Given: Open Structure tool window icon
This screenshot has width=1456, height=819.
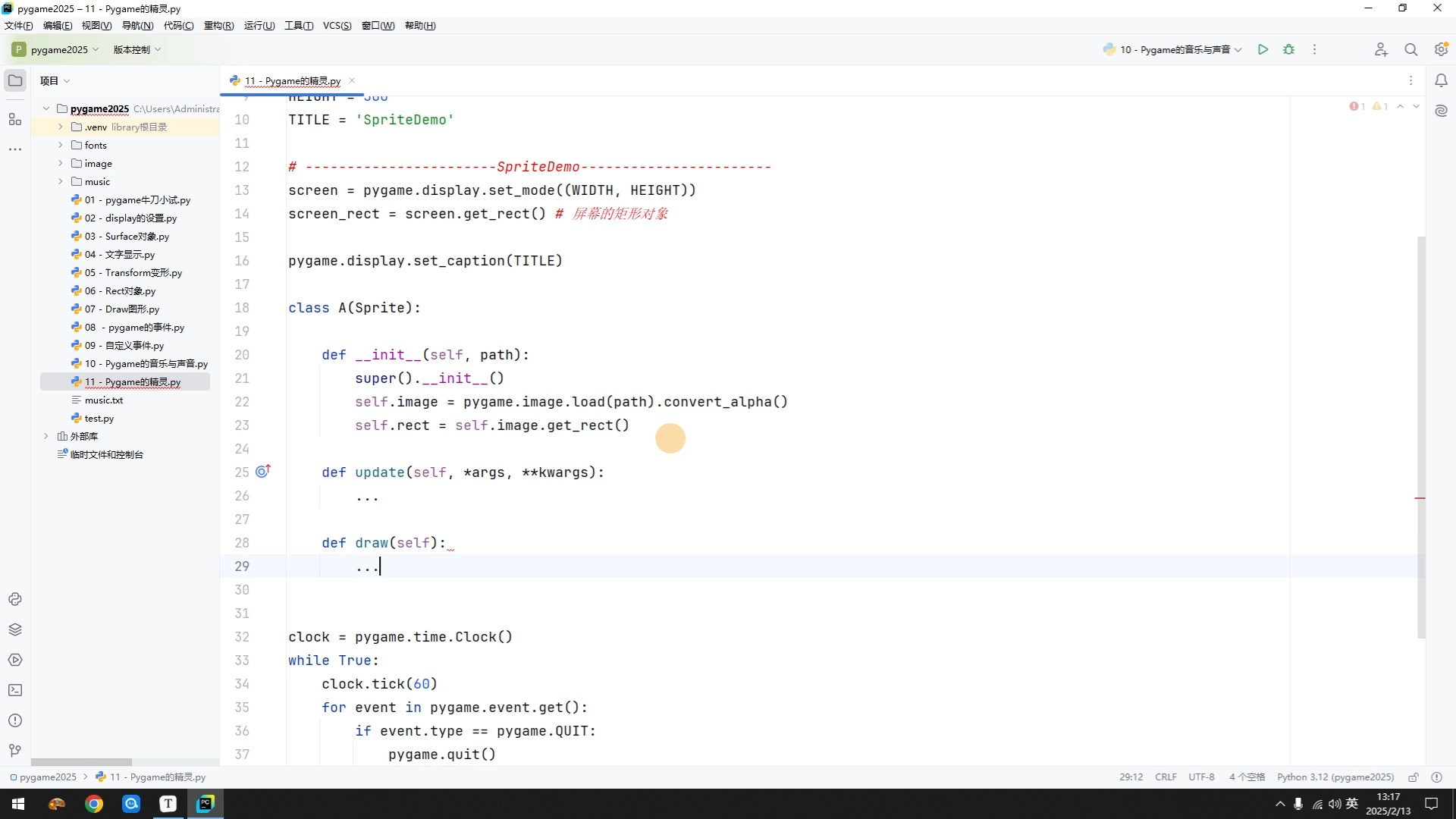Looking at the screenshot, I should [15, 119].
